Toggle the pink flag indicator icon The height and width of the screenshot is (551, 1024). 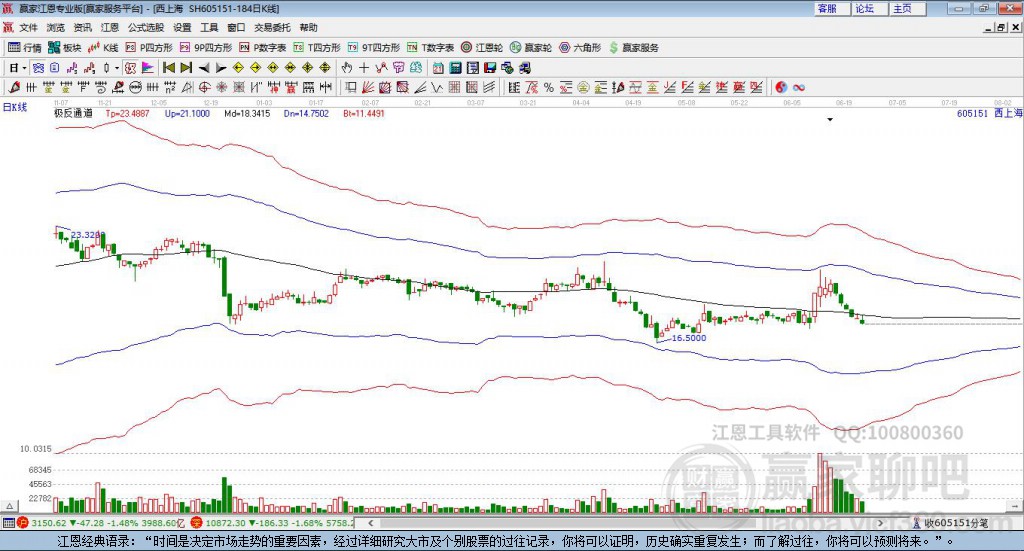148,68
